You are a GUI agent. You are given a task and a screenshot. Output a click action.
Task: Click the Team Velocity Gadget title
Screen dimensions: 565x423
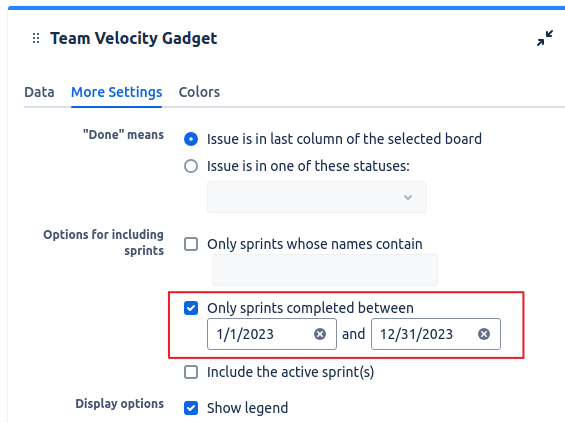pyautogui.click(x=134, y=39)
